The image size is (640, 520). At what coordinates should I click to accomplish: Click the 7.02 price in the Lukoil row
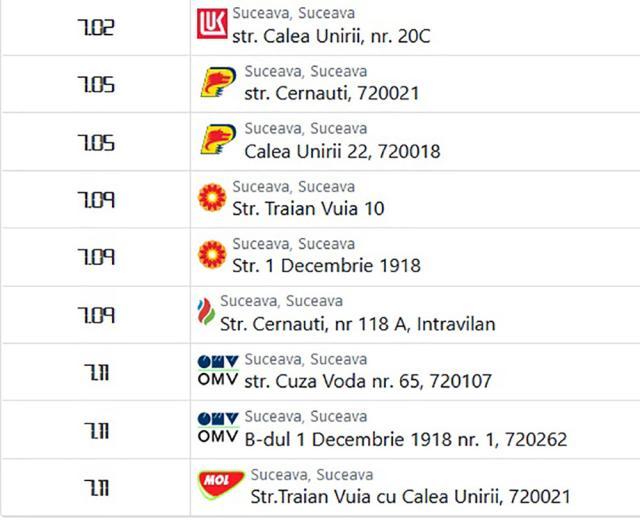(96, 28)
